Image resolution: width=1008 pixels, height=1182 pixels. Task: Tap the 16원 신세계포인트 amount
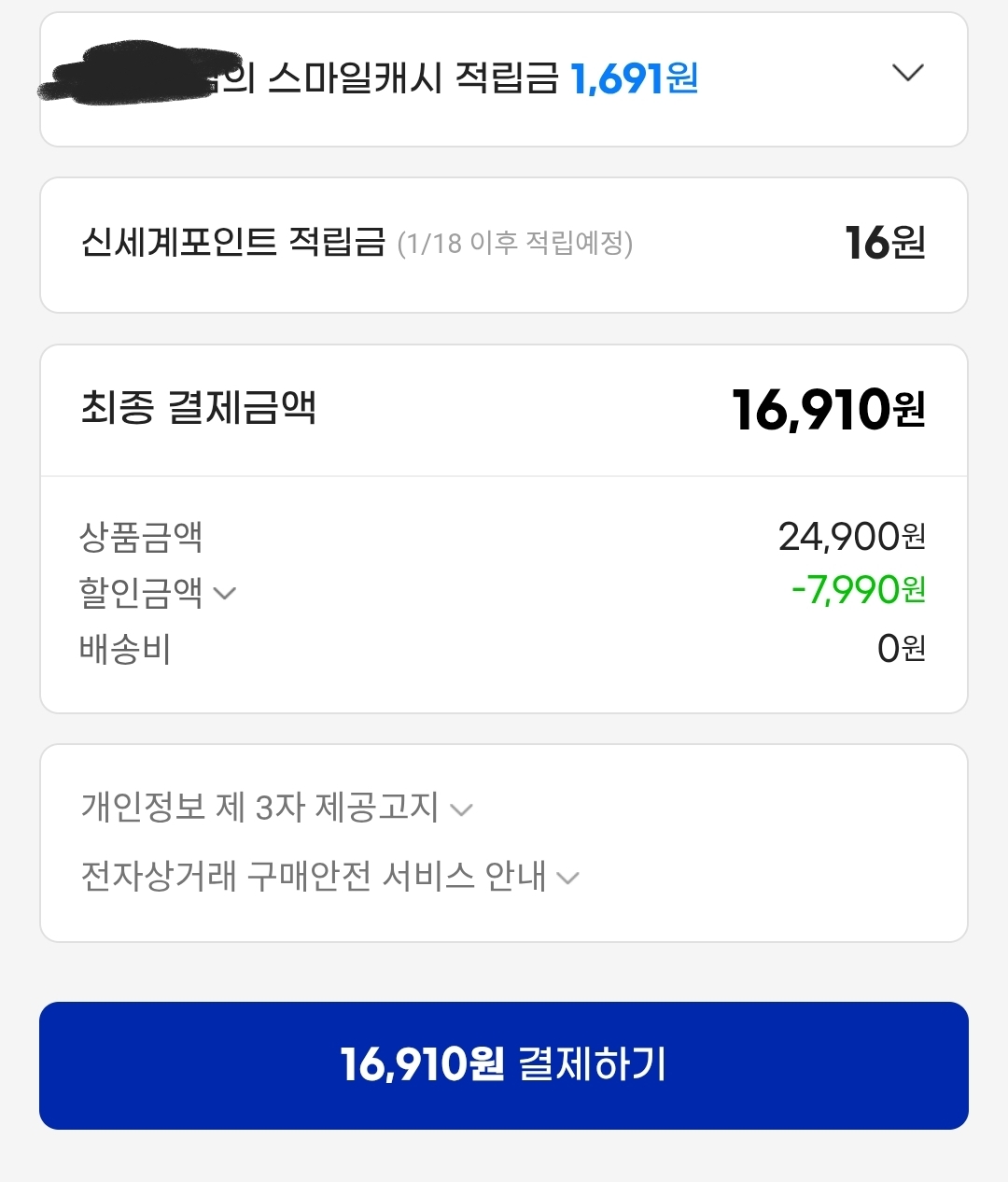pyautogui.click(x=884, y=243)
